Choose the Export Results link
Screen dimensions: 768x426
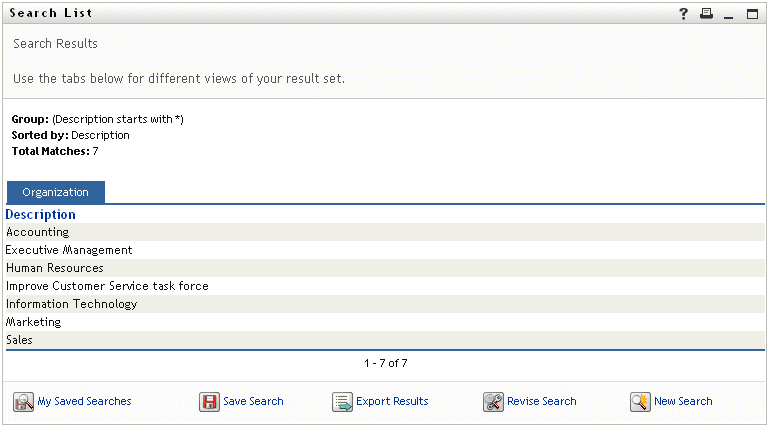[392, 402]
